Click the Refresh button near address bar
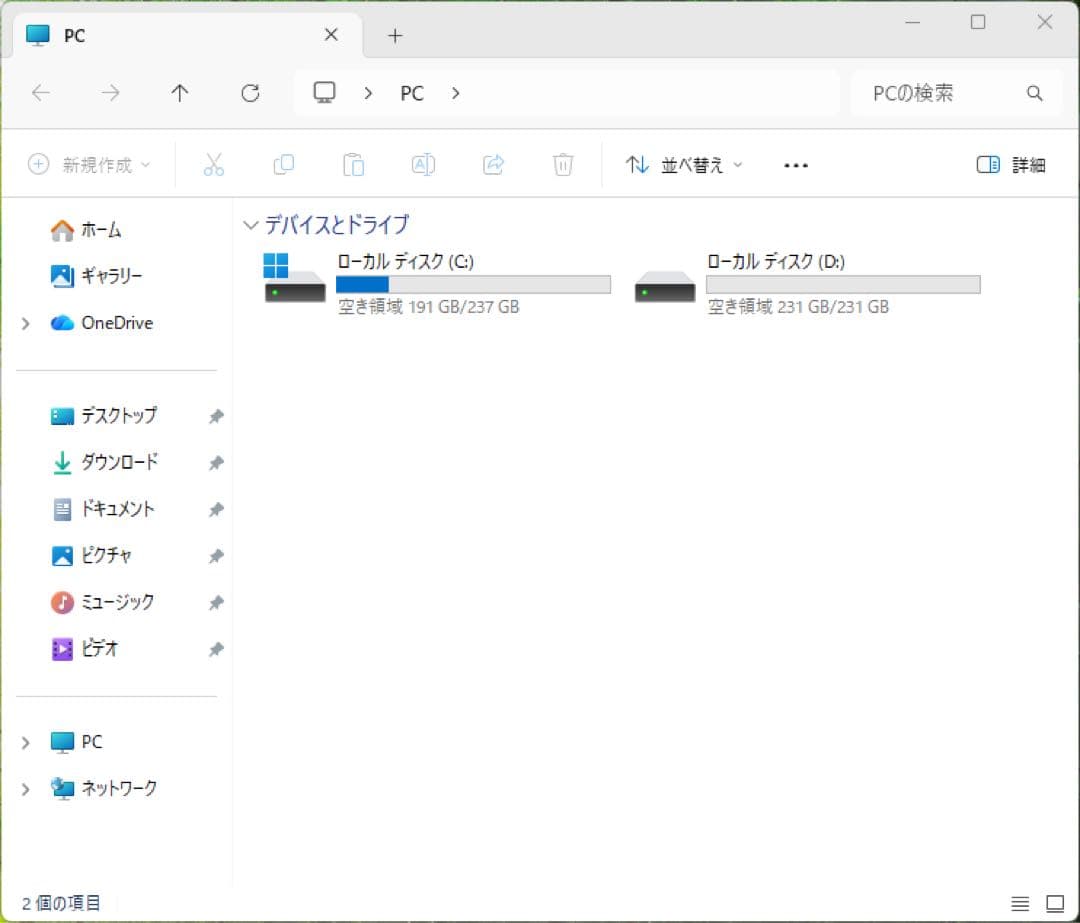 (250, 93)
